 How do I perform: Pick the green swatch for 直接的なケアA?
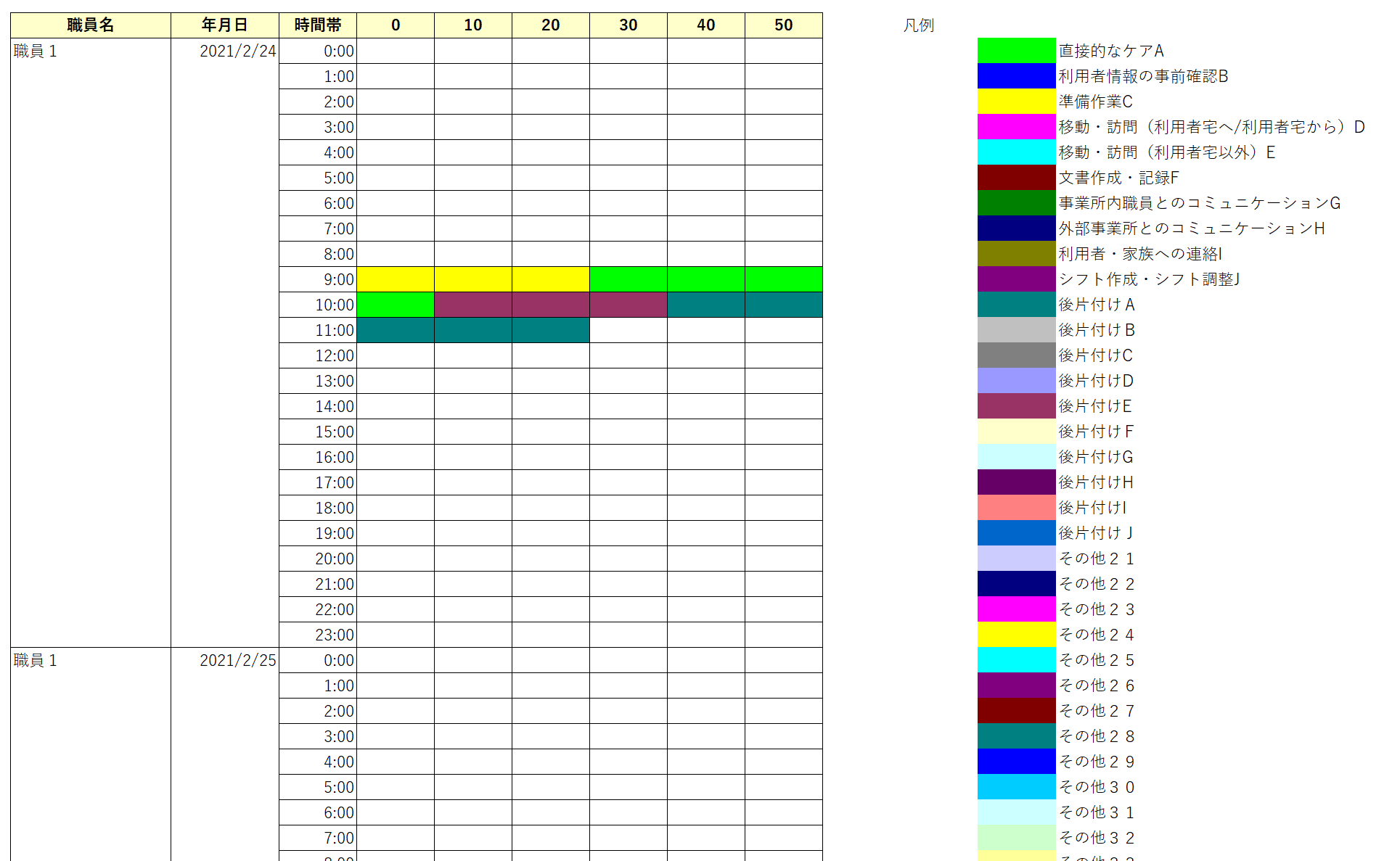(1016, 51)
